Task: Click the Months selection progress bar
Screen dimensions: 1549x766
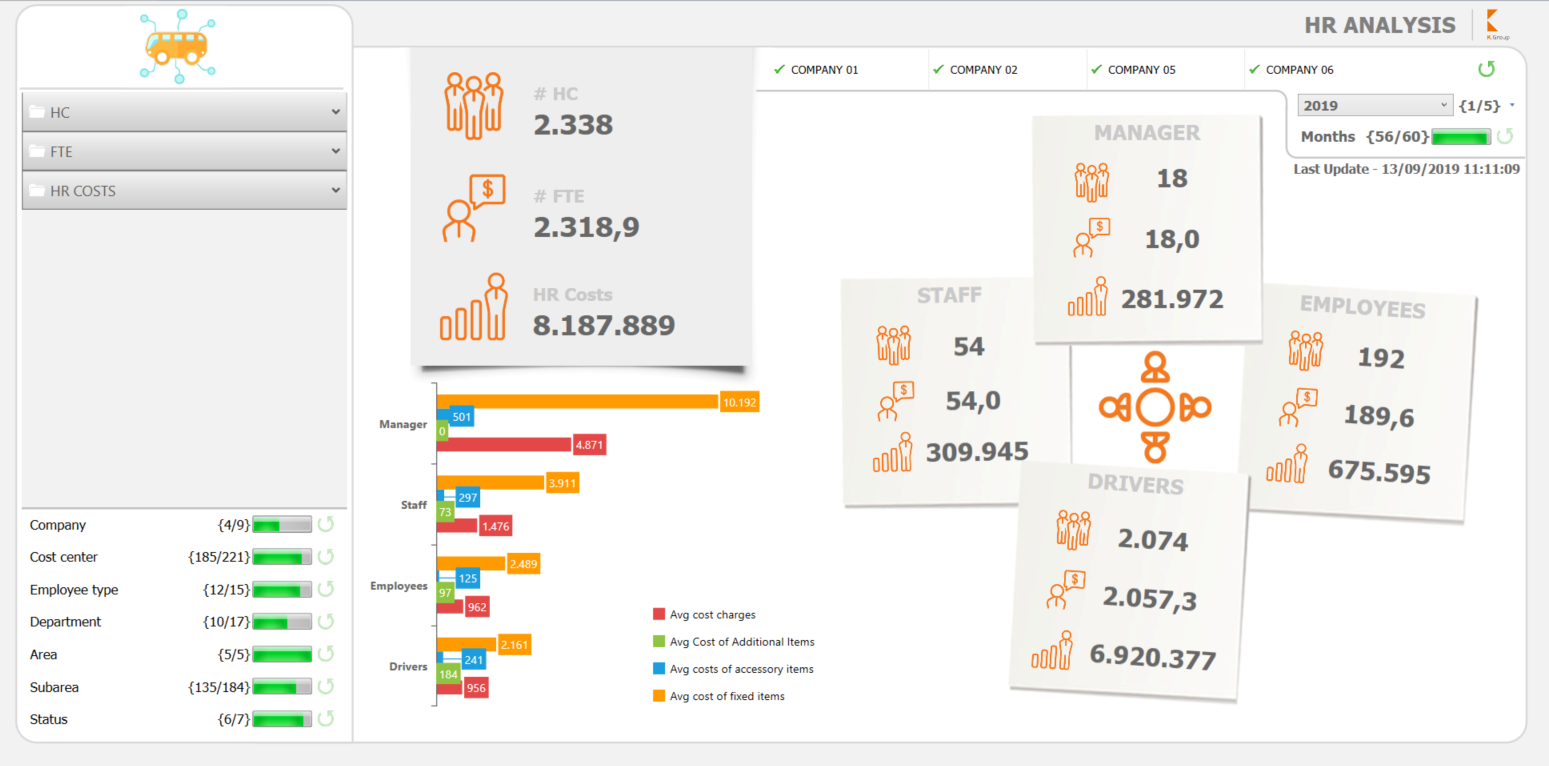Action: point(1461,137)
